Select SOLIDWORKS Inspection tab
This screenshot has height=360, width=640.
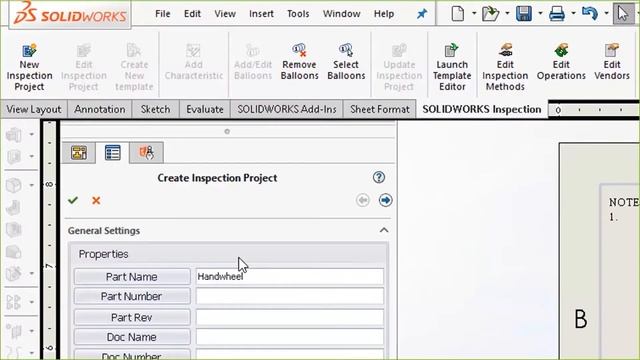[482, 109]
